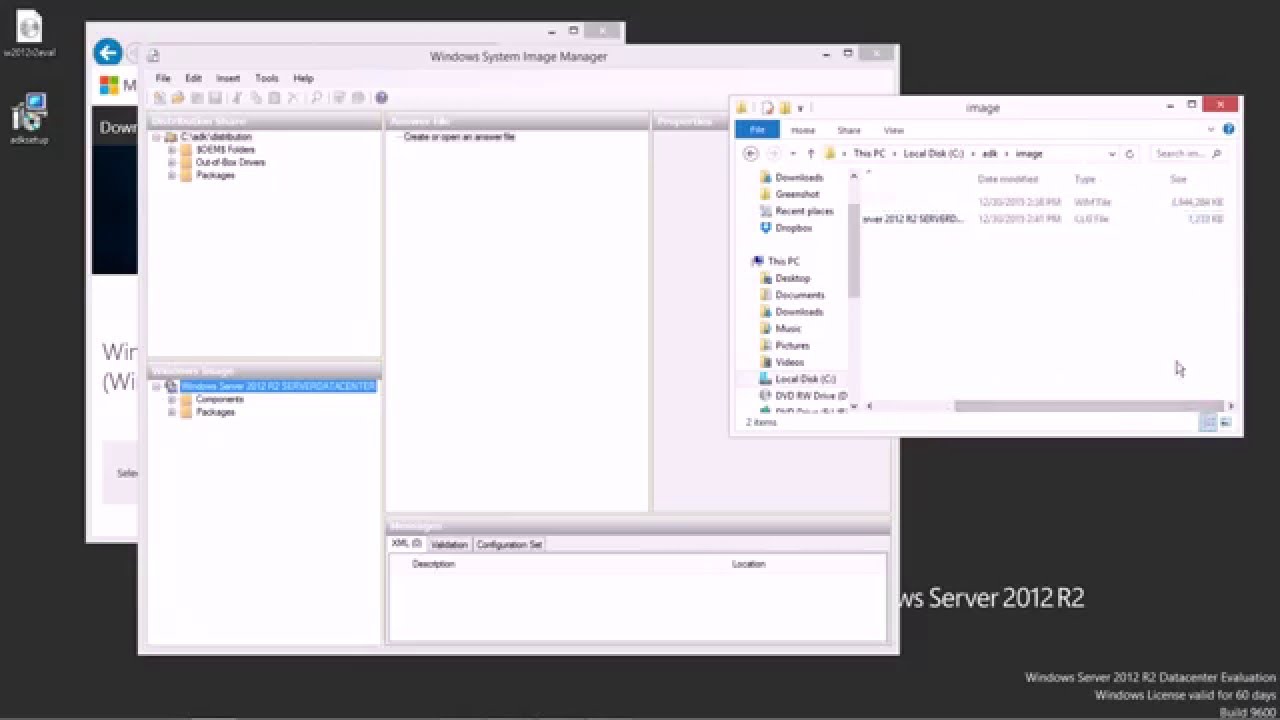Expand the $OEM$ Folders tree node
The width and height of the screenshot is (1280, 720).
[x=172, y=150]
